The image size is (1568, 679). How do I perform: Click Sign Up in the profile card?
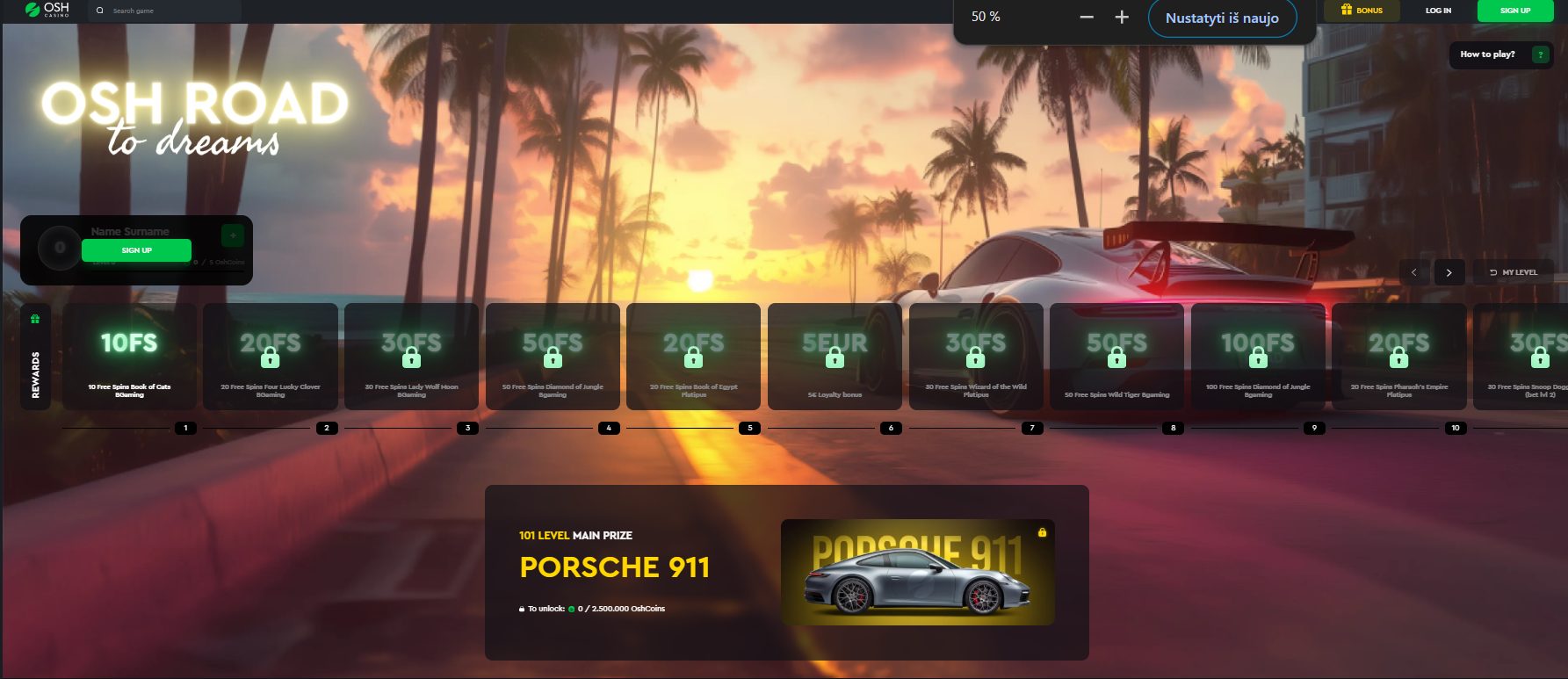(x=136, y=250)
